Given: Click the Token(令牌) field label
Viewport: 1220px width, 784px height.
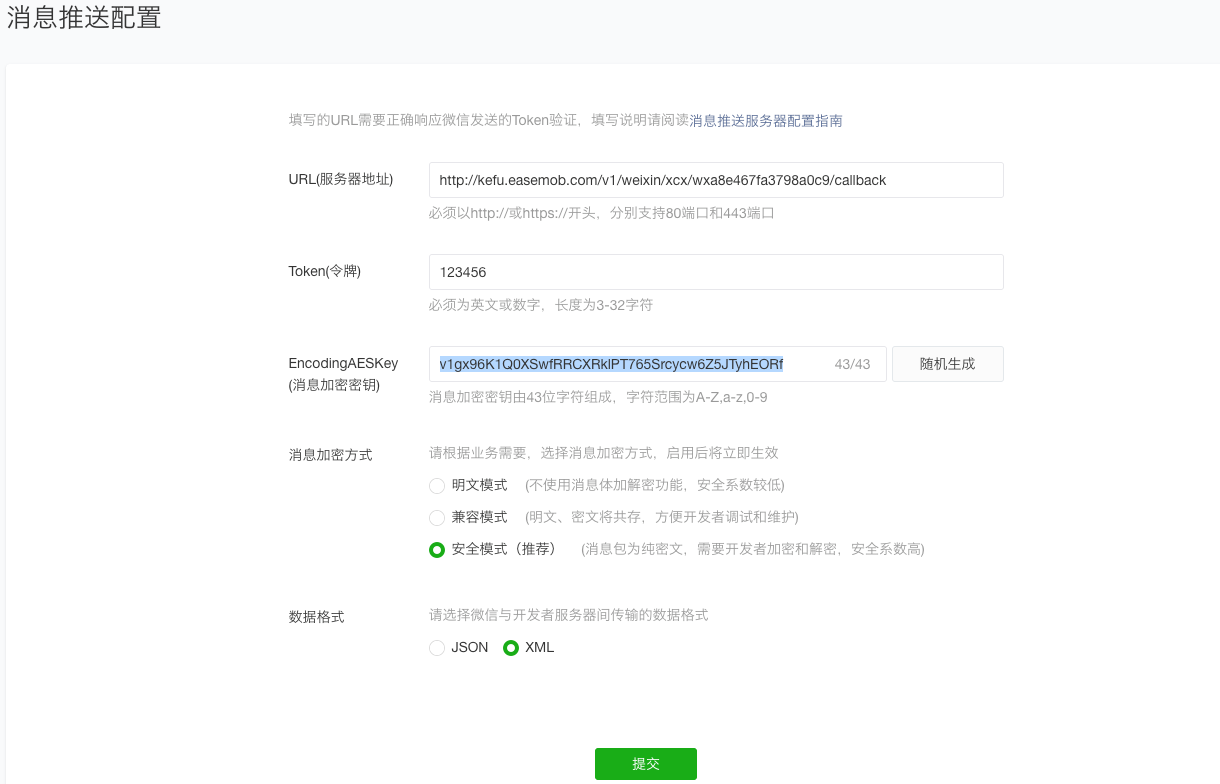Looking at the screenshot, I should (324, 271).
